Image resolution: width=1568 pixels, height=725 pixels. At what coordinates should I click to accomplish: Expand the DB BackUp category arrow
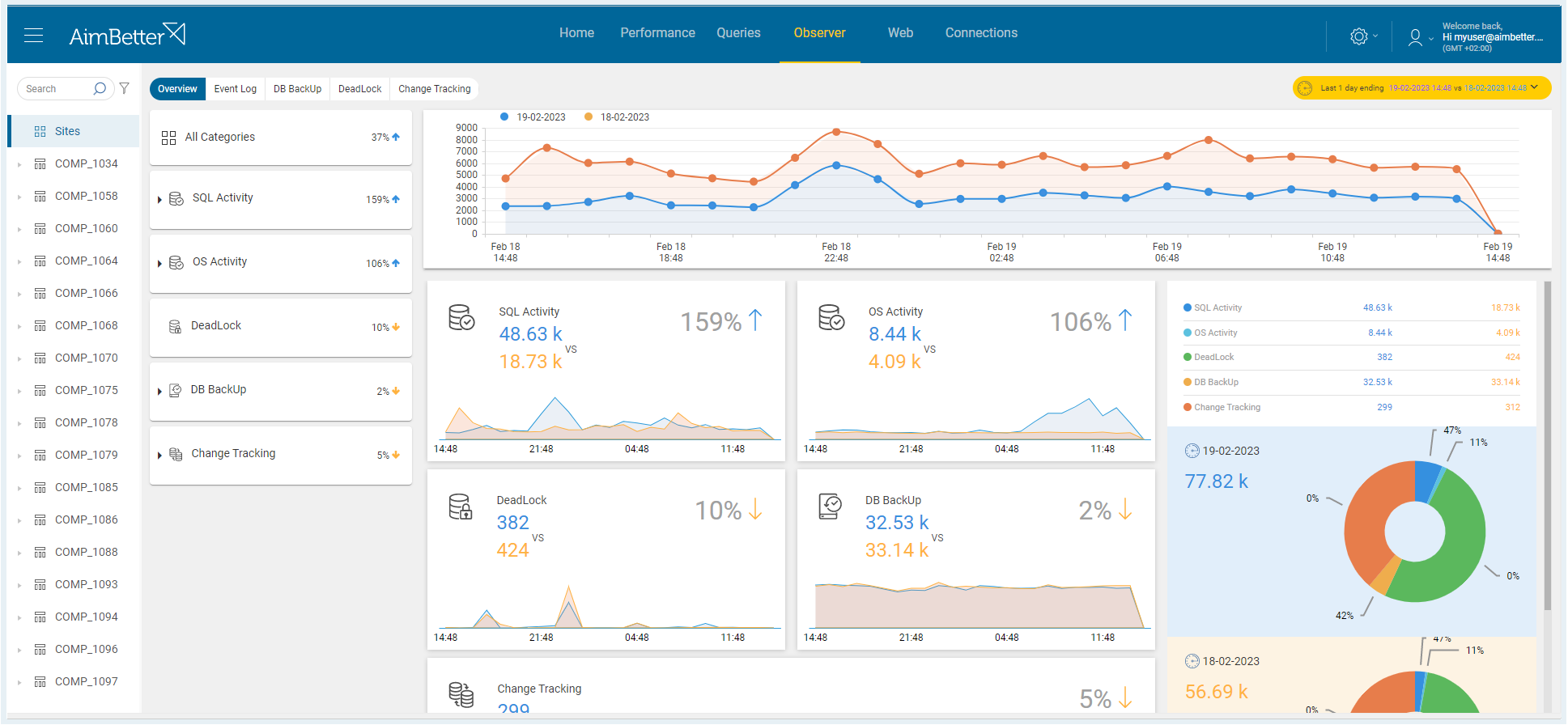[x=159, y=391]
